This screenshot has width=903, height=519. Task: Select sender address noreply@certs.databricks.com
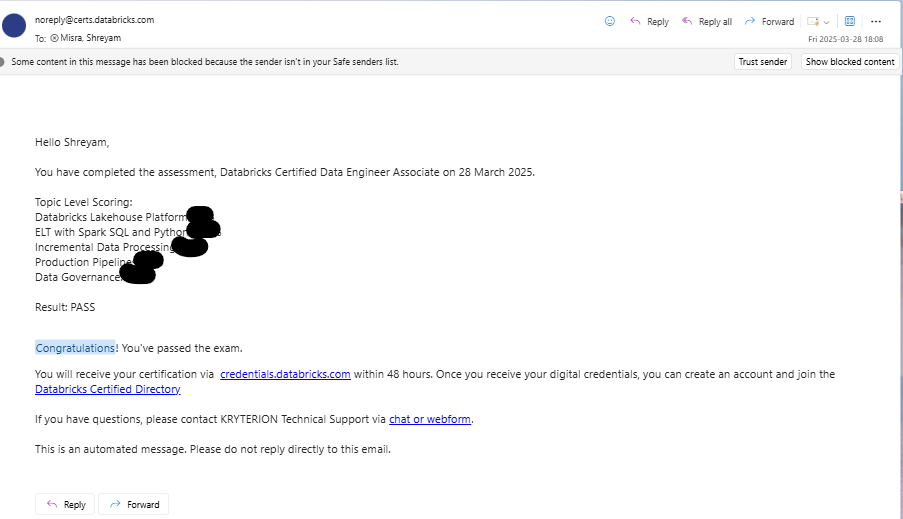94,20
